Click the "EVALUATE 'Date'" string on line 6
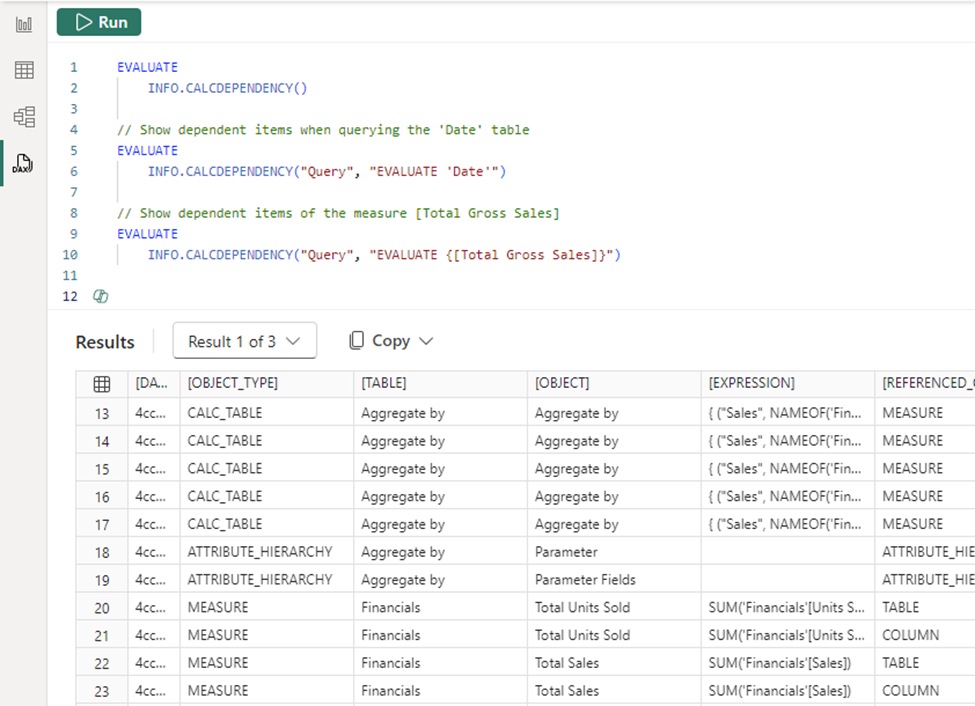The width and height of the screenshot is (975, 706). [x=434, y=171]
